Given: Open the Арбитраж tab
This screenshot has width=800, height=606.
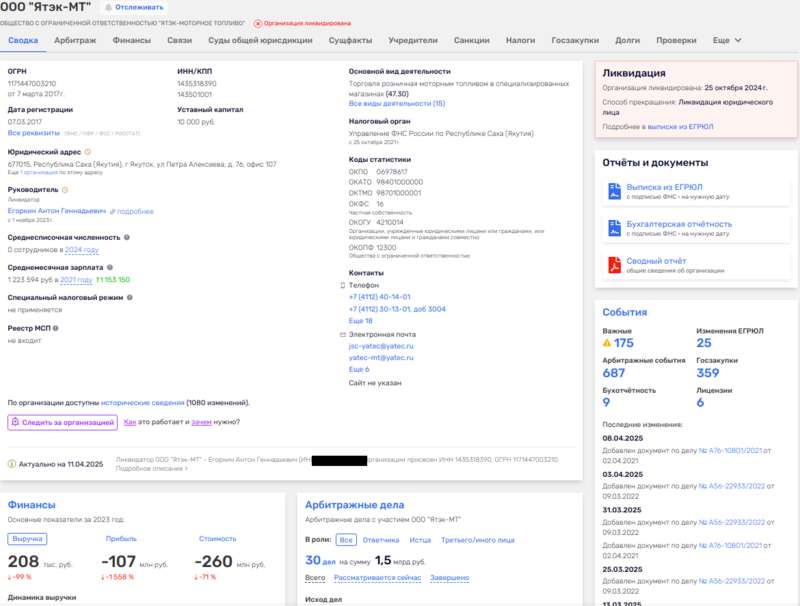Looking at the screenshot, I should 75,40.
